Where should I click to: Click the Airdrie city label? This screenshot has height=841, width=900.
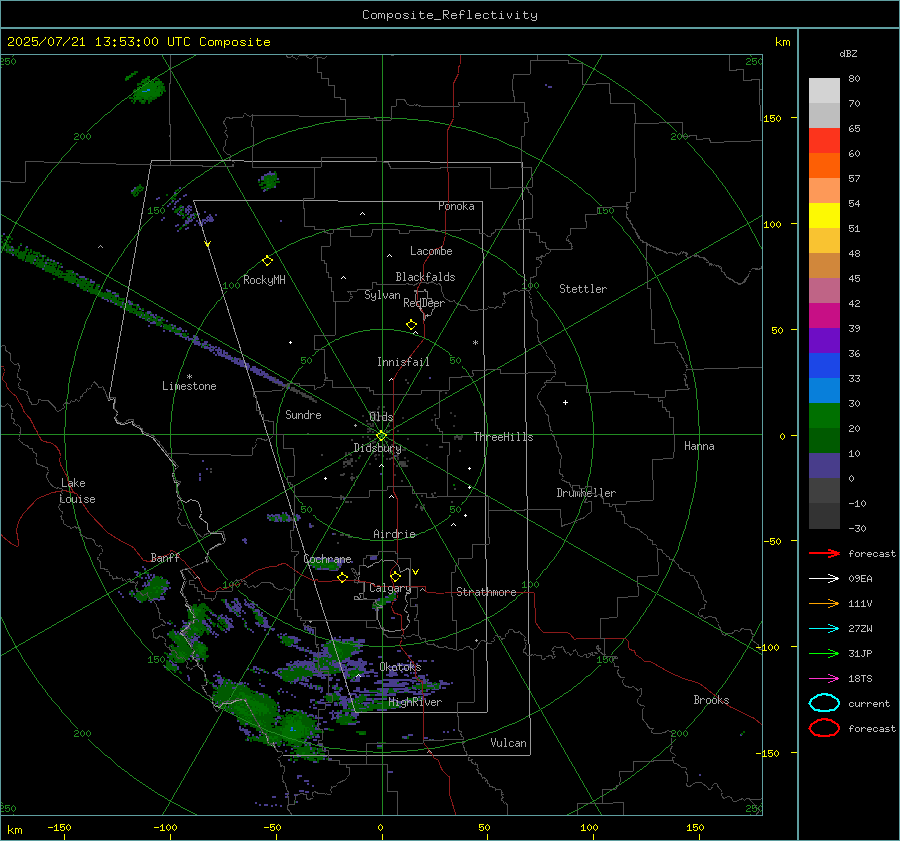coord(394,534)
